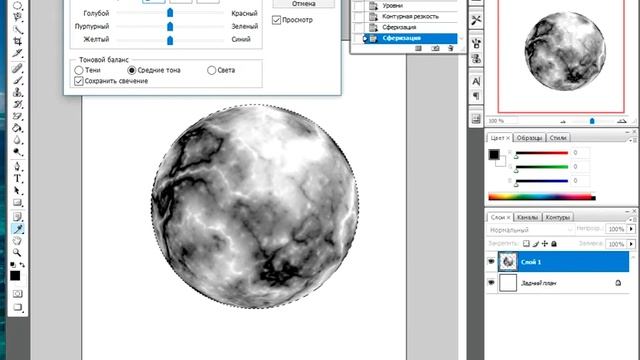Select the Magic Wand tool

18,29
